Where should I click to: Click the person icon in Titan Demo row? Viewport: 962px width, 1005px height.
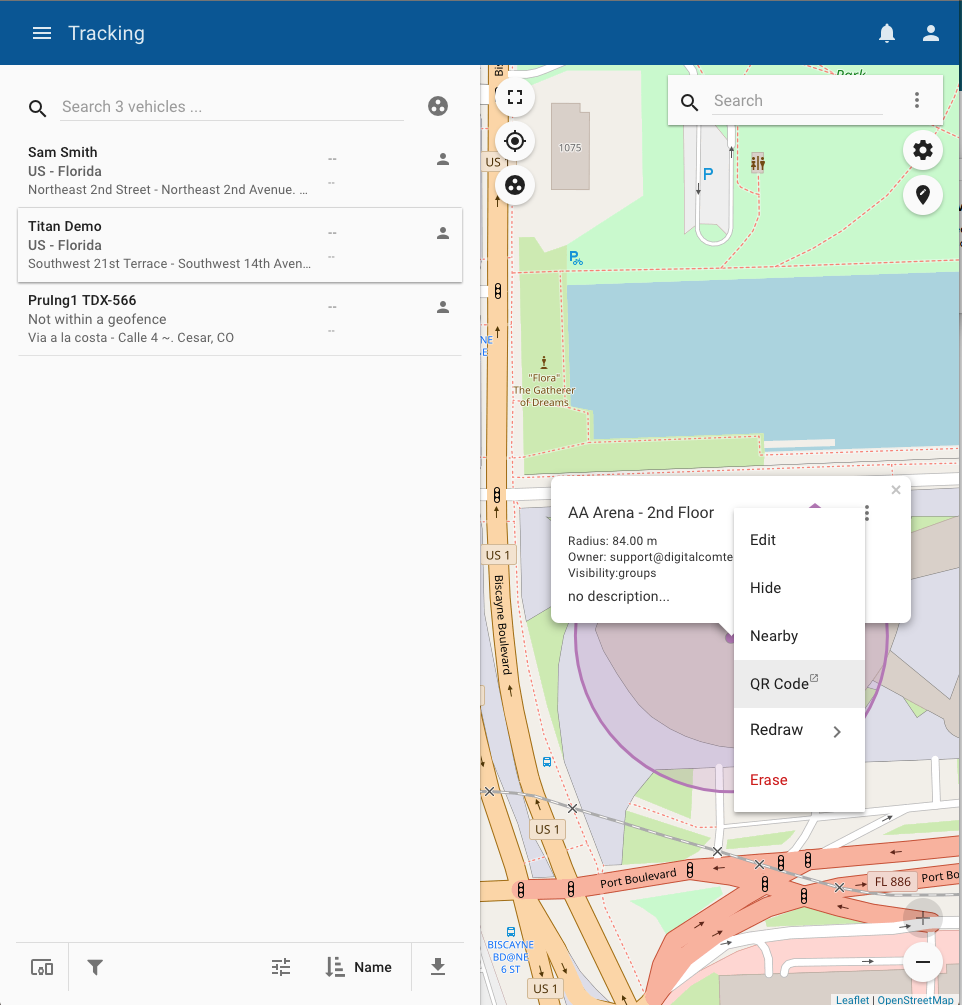point(443,233)
